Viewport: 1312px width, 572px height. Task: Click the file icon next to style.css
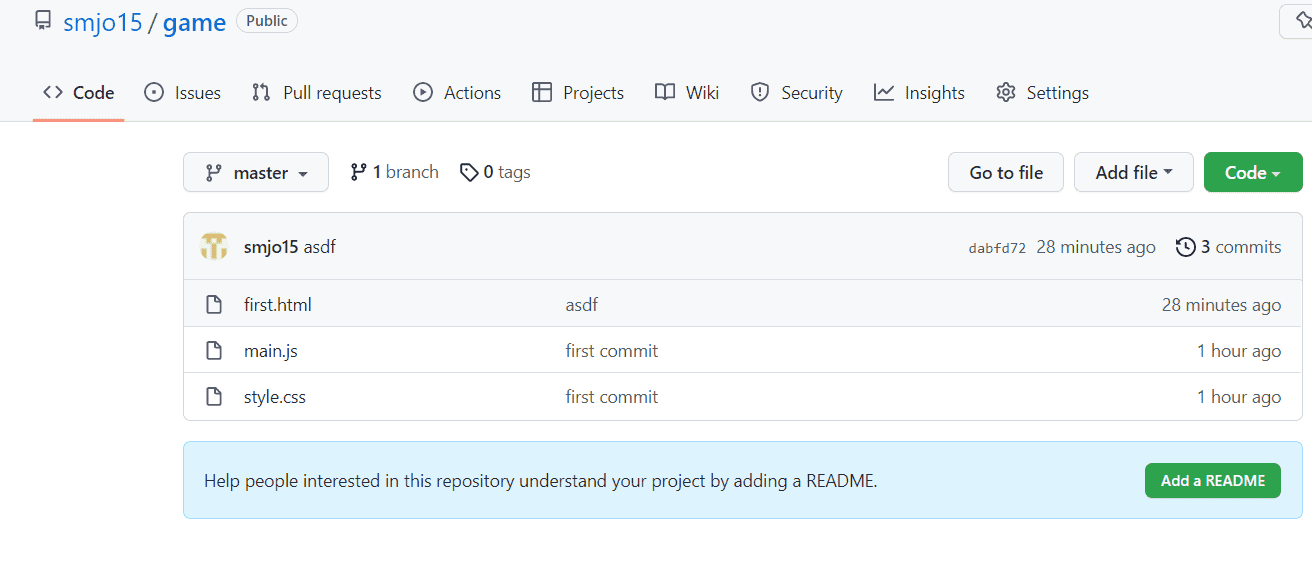213,397
